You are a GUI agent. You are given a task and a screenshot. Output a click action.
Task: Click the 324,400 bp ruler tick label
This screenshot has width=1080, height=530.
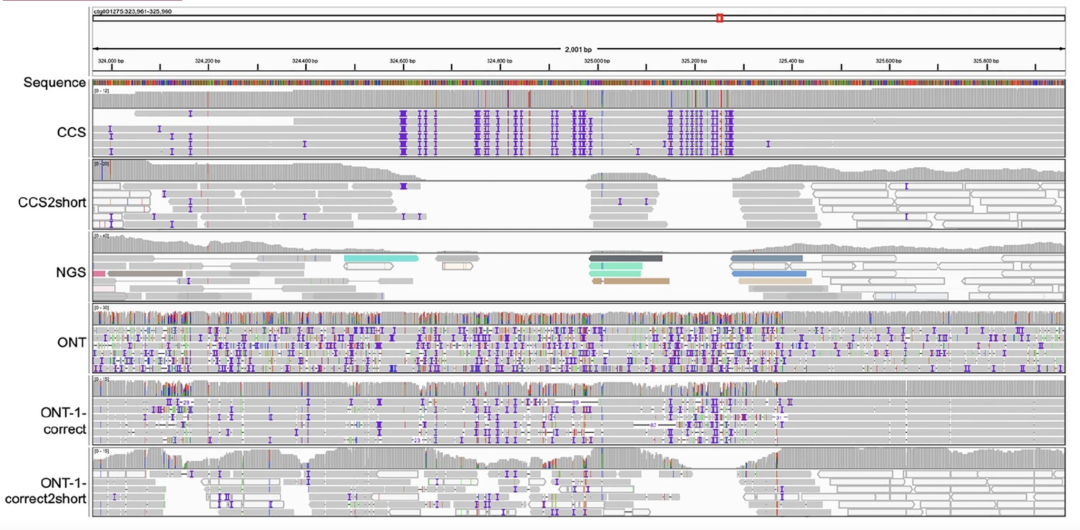tap(305, 61)
